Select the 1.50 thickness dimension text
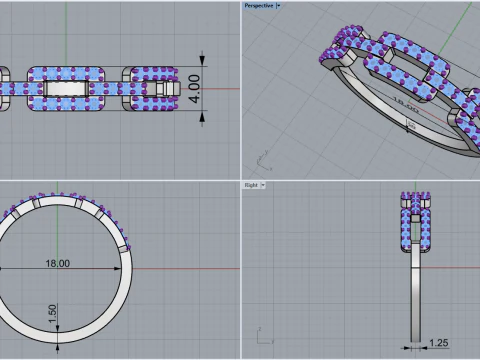The width and height of the screenshot is (480, 360). pyautogui.click(x=53, y=314)
